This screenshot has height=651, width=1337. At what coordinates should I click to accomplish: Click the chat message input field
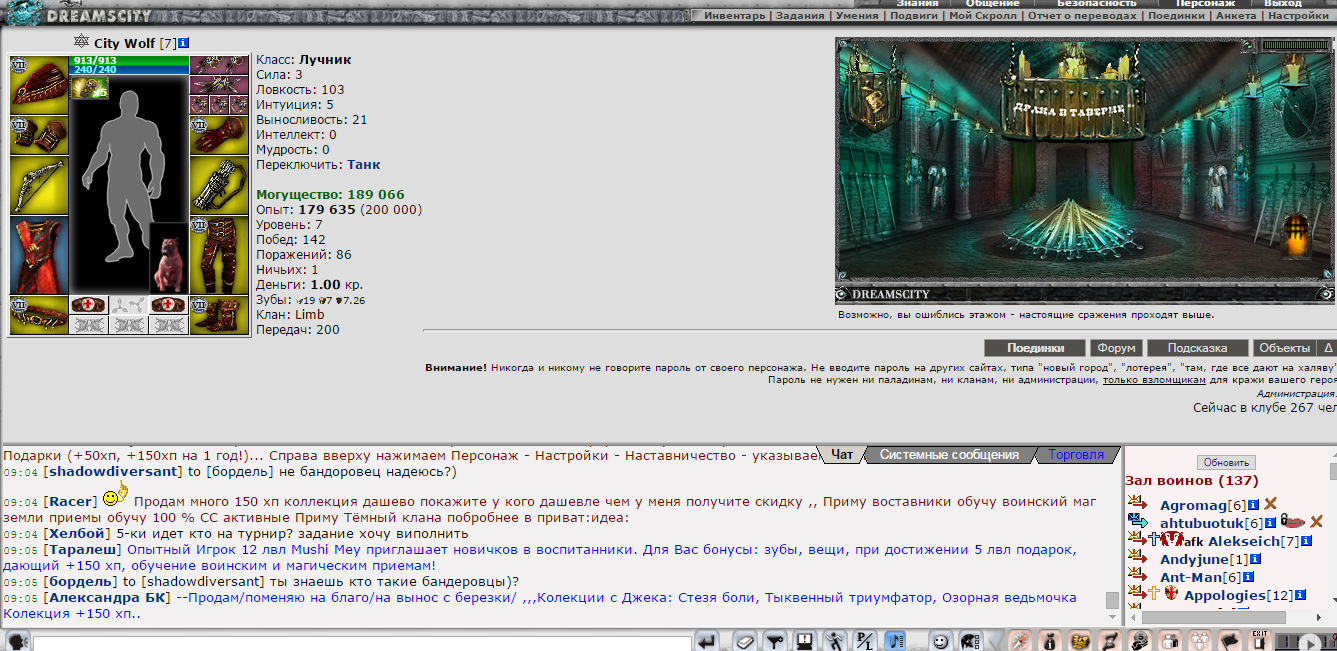click(x=360, y=642)
